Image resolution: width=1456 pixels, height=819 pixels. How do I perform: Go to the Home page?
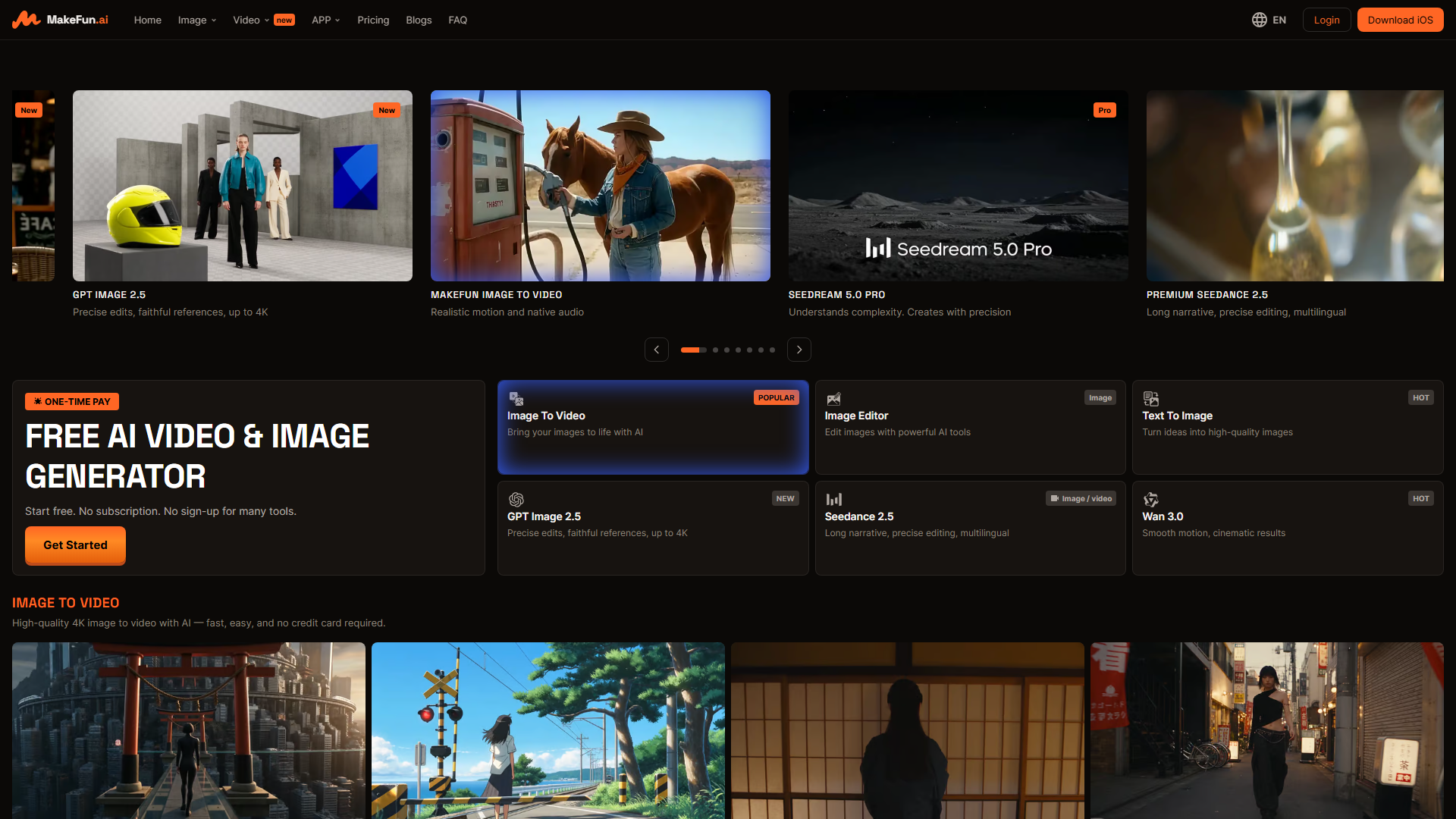coord(148,20)
